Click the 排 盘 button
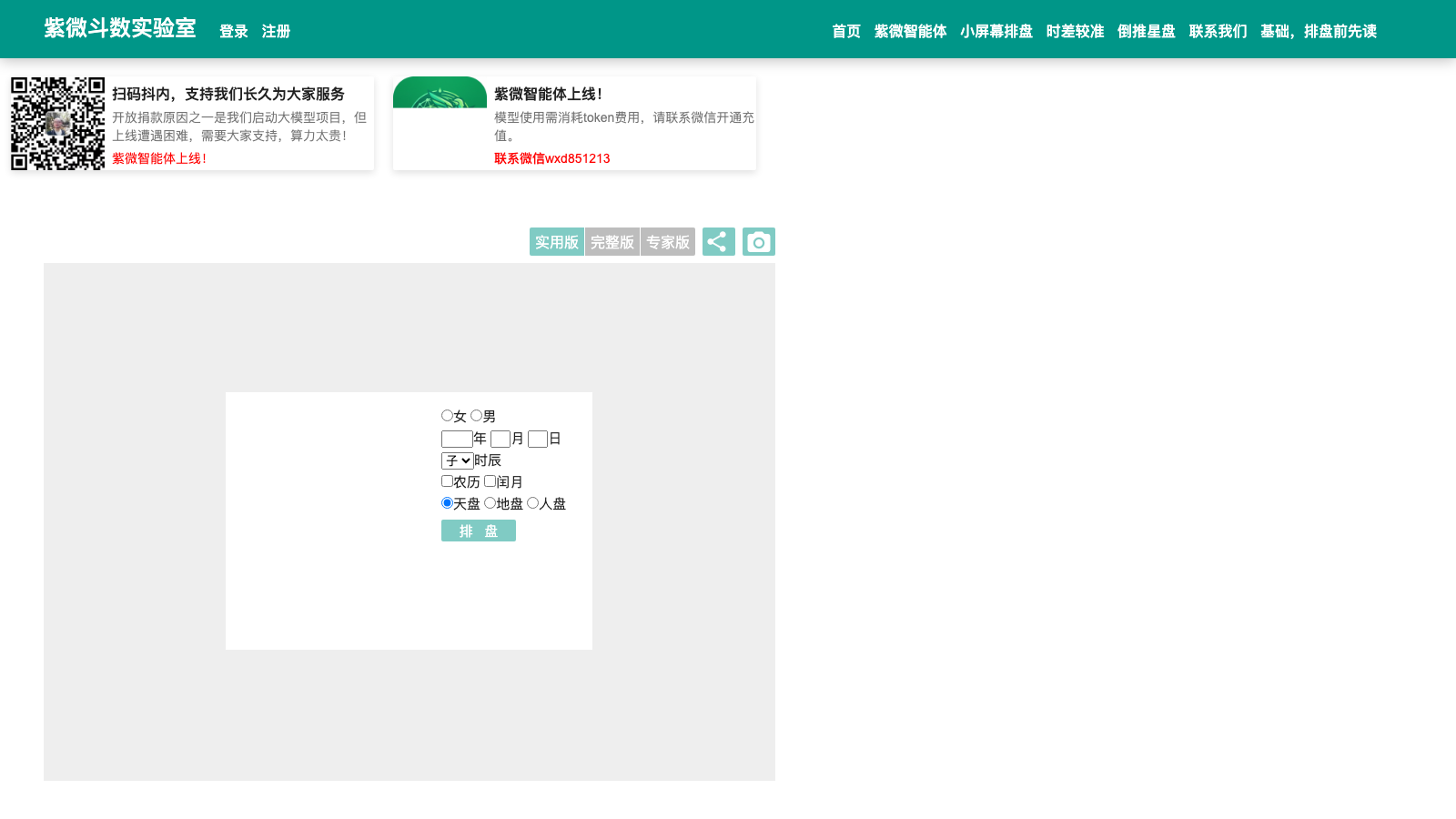 (479, 531)
